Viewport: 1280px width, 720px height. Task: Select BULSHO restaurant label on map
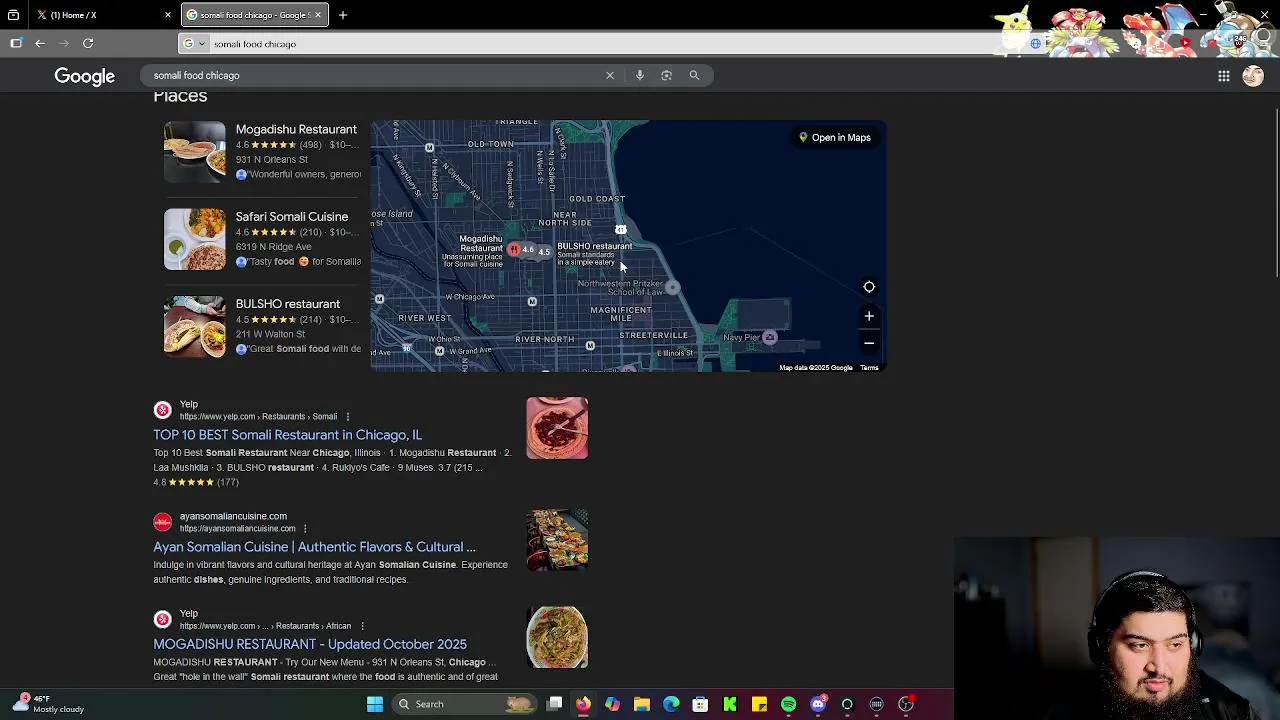coord(595,246)
